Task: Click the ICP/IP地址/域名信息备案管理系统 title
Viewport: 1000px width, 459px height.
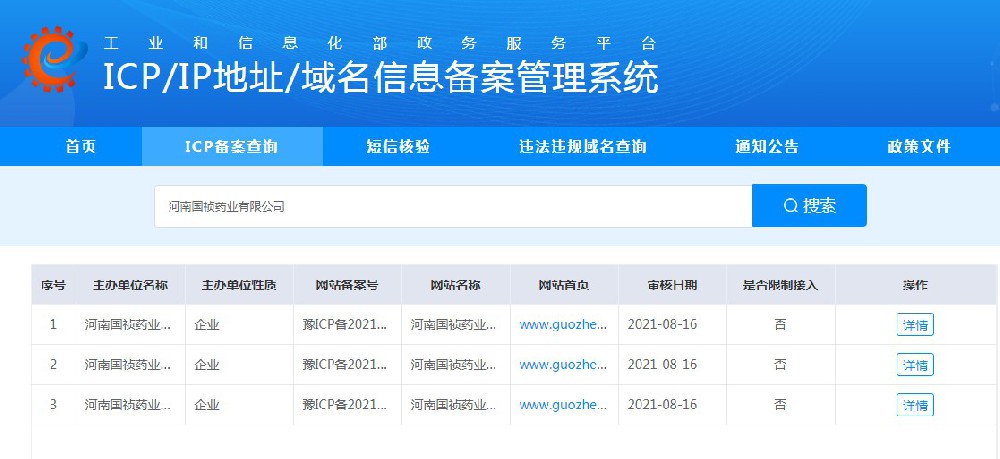Action: 381,78
